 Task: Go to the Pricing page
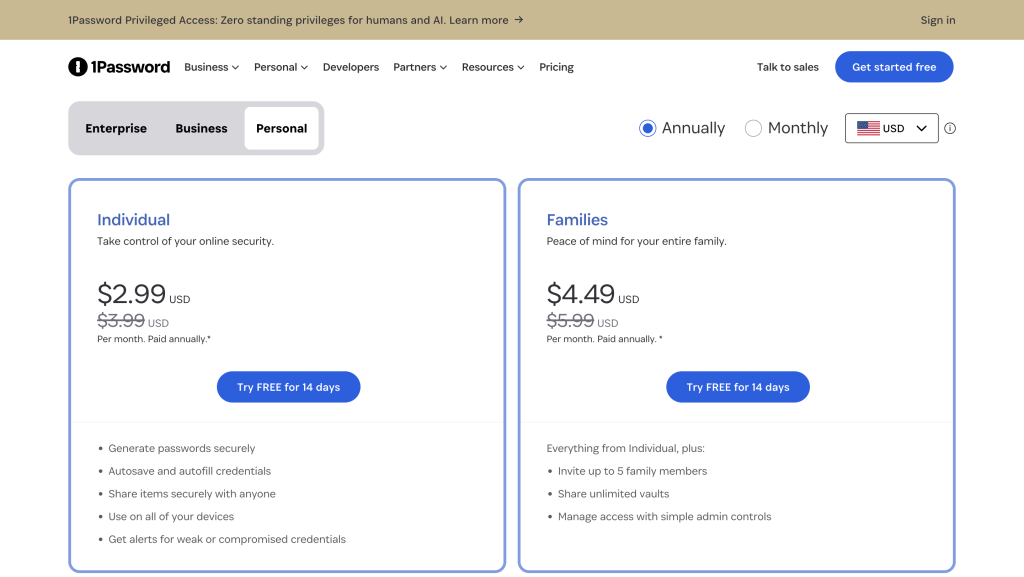point(556,67)
